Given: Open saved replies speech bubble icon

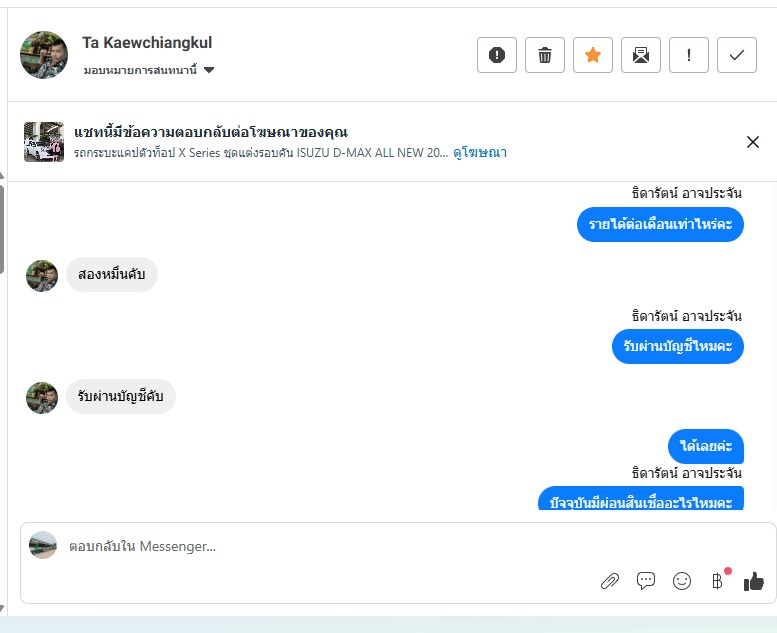Looking at the screenshot, I should [x=646, y=580].
